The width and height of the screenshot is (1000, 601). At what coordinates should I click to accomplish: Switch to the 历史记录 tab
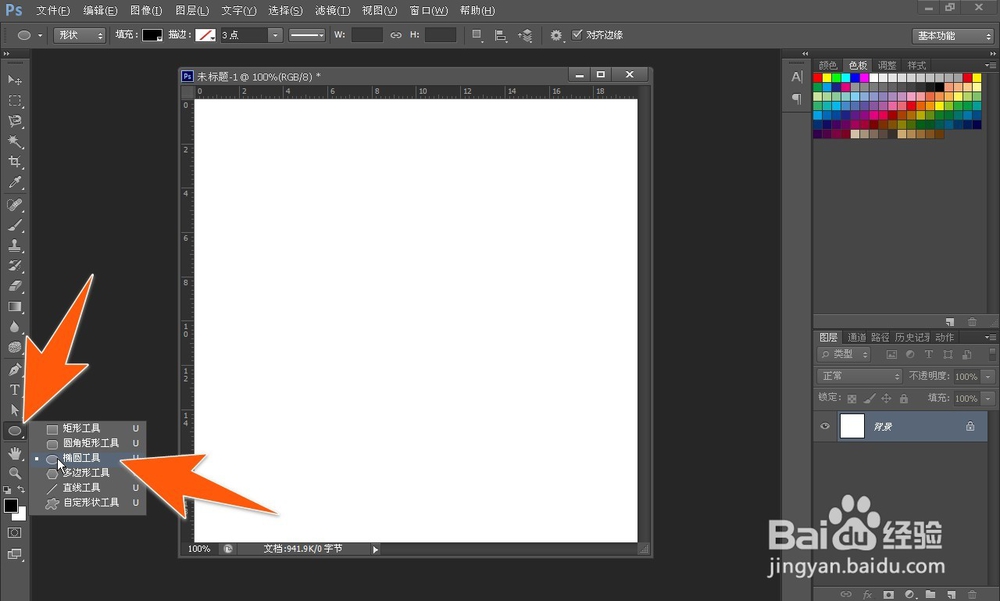pyautogui.click(x=912, y=338)
